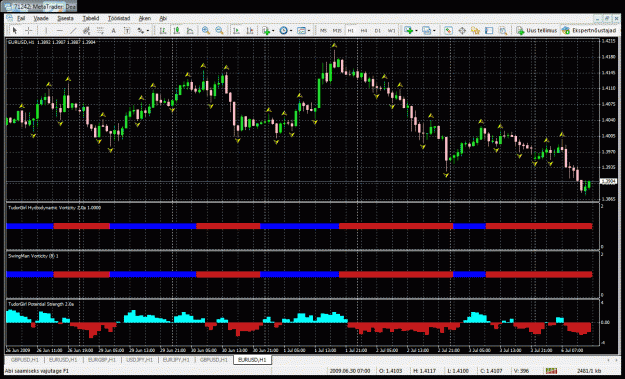Viewport: 625px width, 379px height.
Task: Open the Tabelid menu
Action: 91,18
